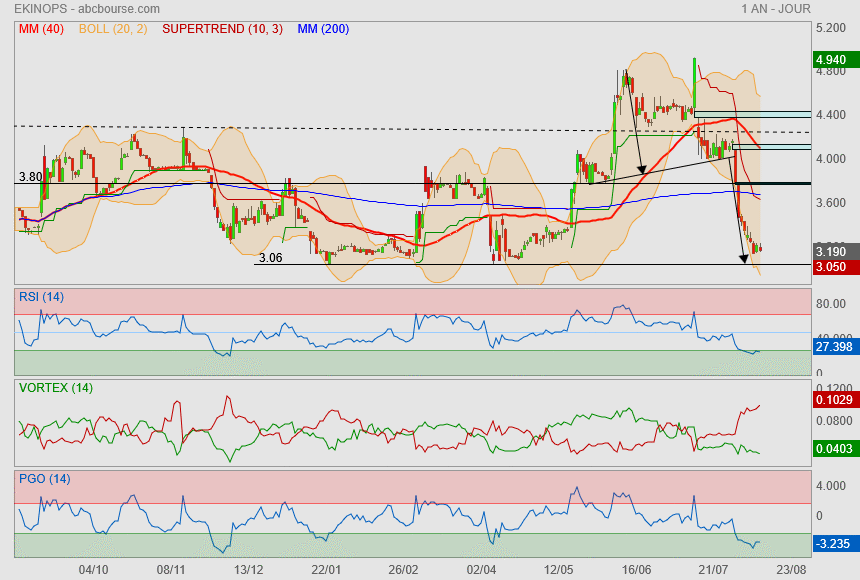Click the 26/02 date axis label
Screen dimensions: 860x580
(x=403, y=570)
